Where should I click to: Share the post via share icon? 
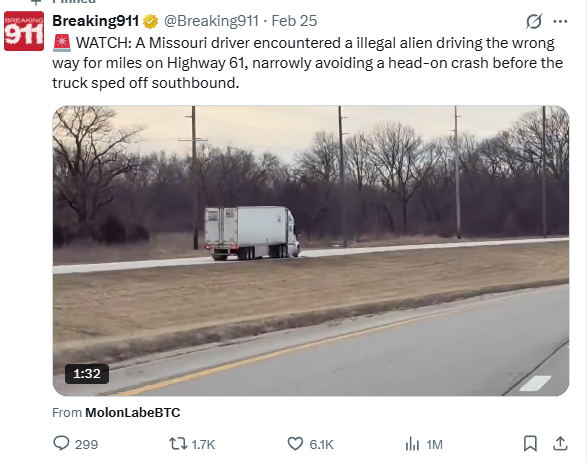click(560, 443)
